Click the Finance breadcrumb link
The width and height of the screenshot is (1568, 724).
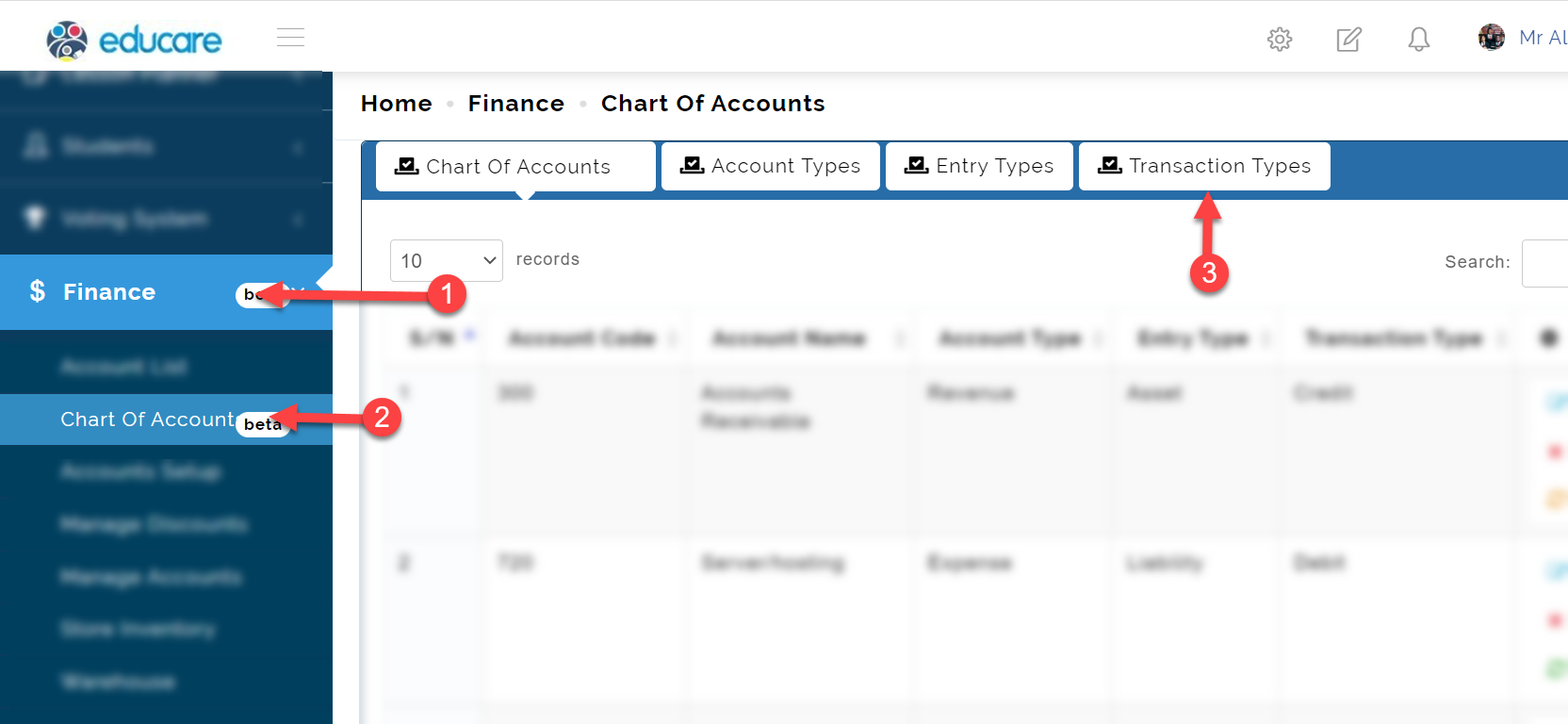[x=516, y=104]
